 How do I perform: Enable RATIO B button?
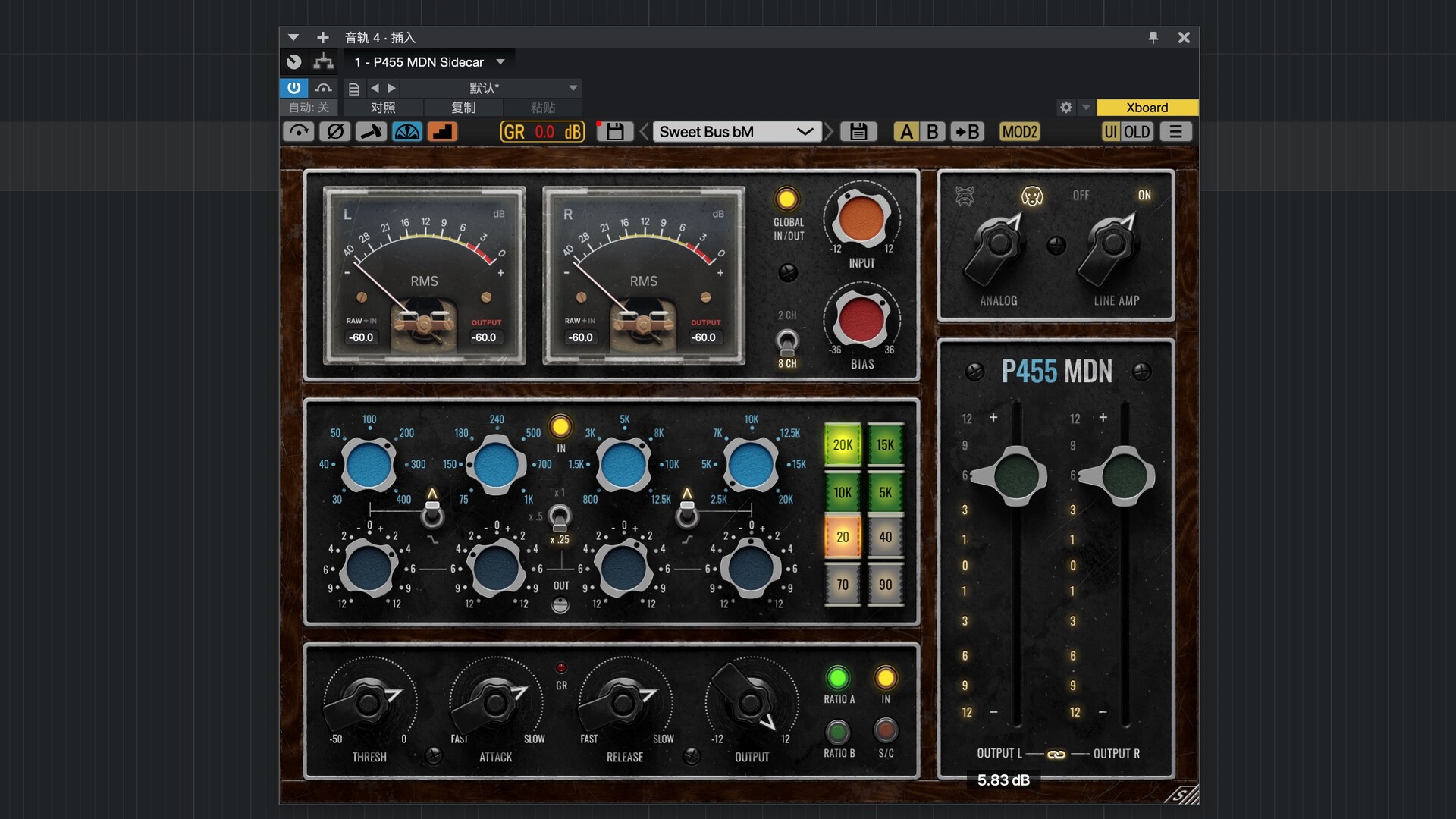pyautogui.click(x=837, y=732)
